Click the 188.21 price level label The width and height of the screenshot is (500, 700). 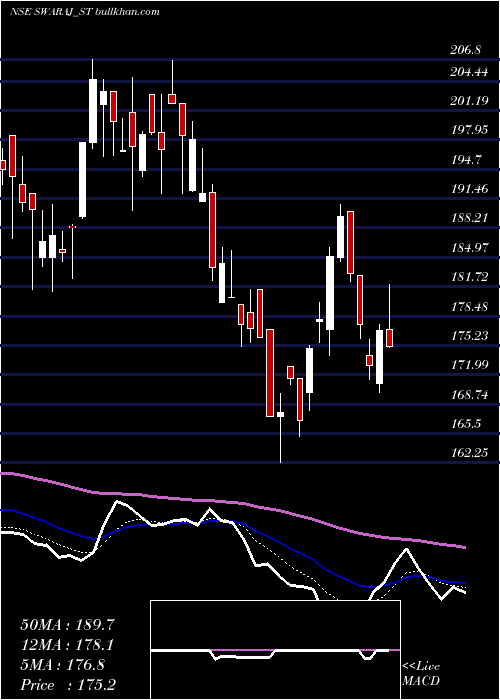click(x=469, y=218)
